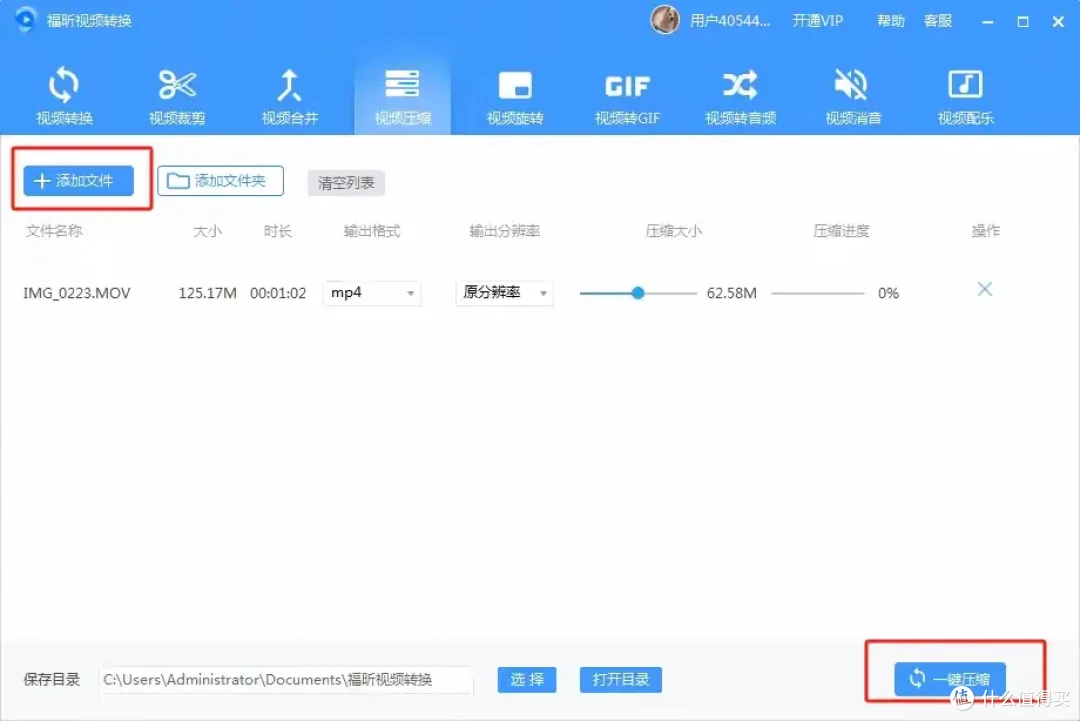Remove IMG_0223.MOV with the X icon
Viewport: 1080px width, 721px height.
pos(985,289)
